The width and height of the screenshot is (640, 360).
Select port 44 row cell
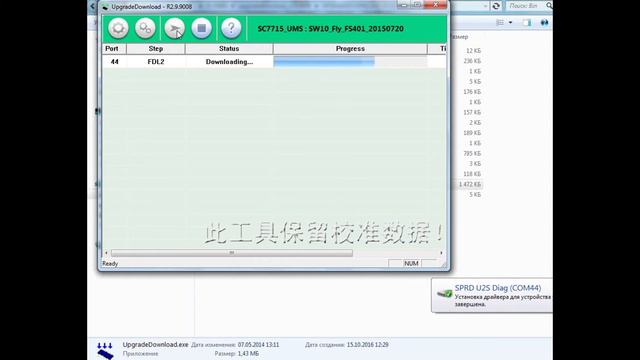[114, 62]
